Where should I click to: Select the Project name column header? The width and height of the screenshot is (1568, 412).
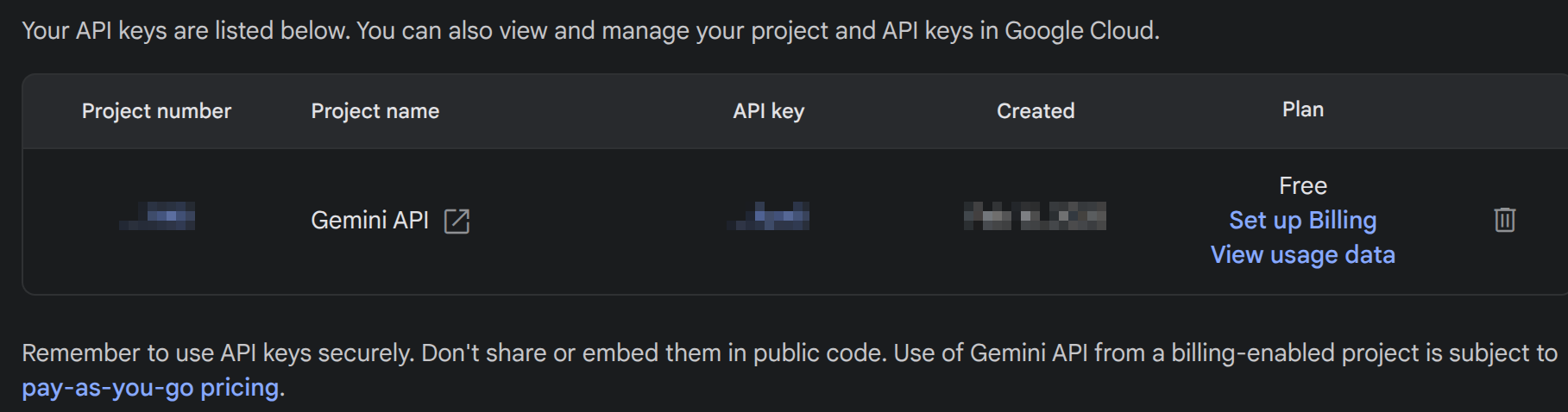point(375,111)
